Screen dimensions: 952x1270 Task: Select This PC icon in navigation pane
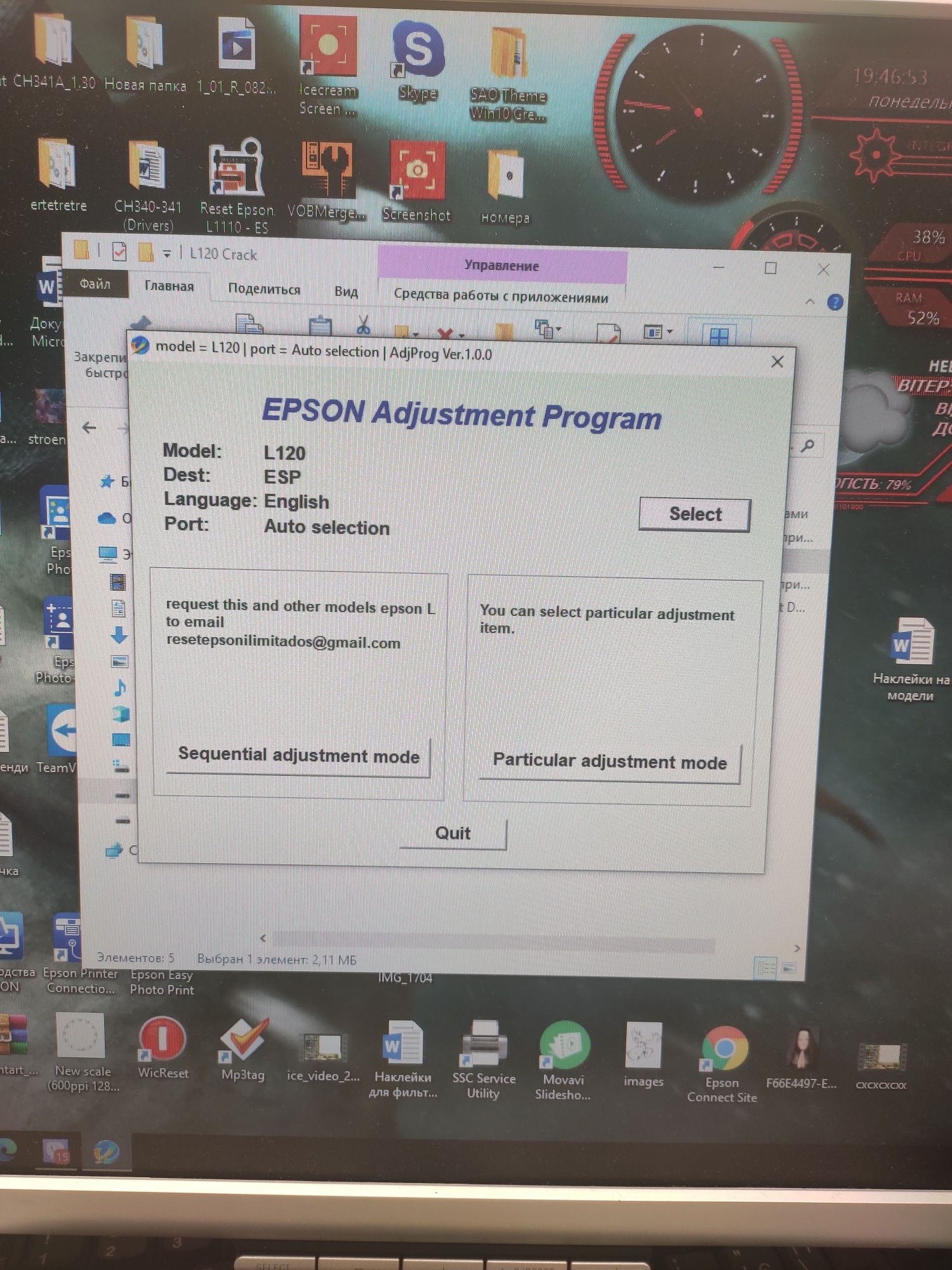(x=108, y=554)
